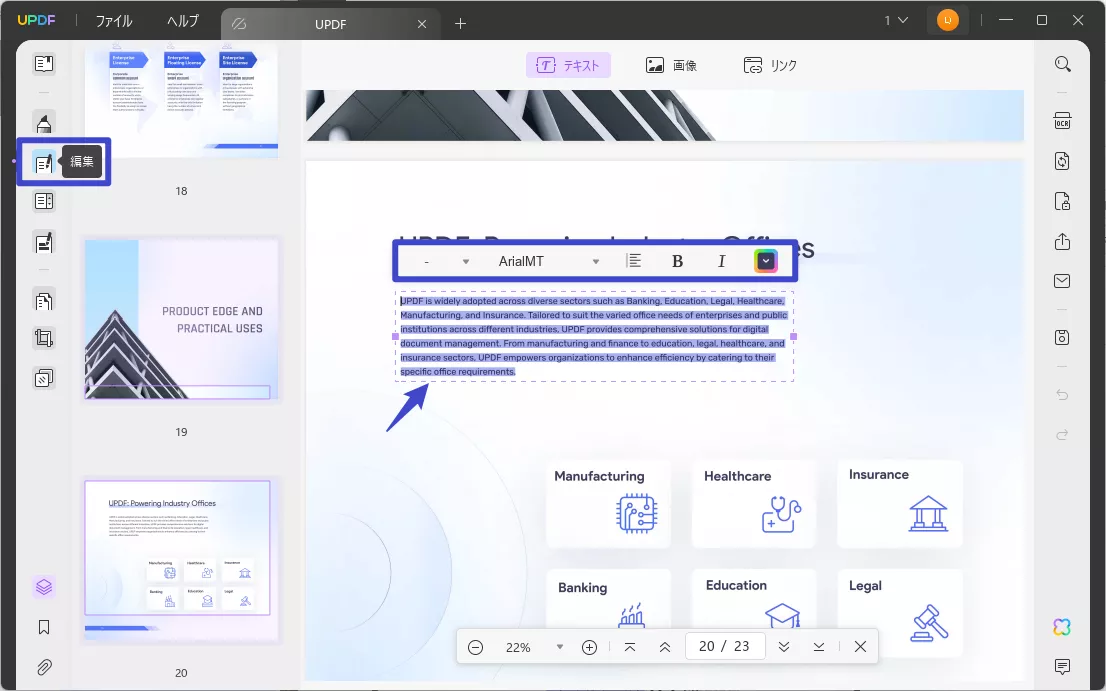
Task: Open the Share upload icon
Action: tap(1062, 242)
